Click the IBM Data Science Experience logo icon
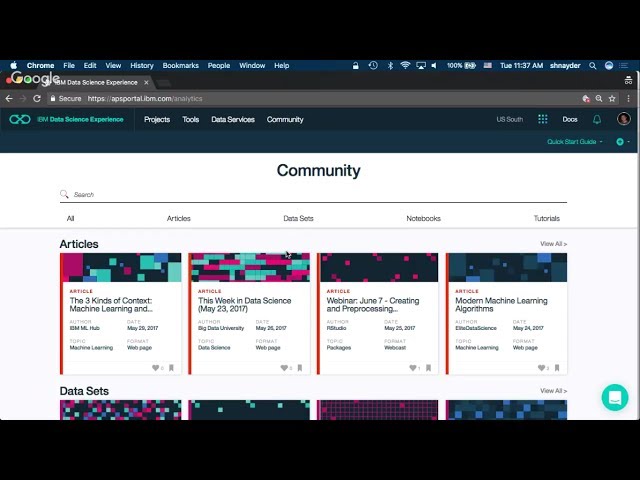Viewport: 640px width, 480px height. point(20,120)
